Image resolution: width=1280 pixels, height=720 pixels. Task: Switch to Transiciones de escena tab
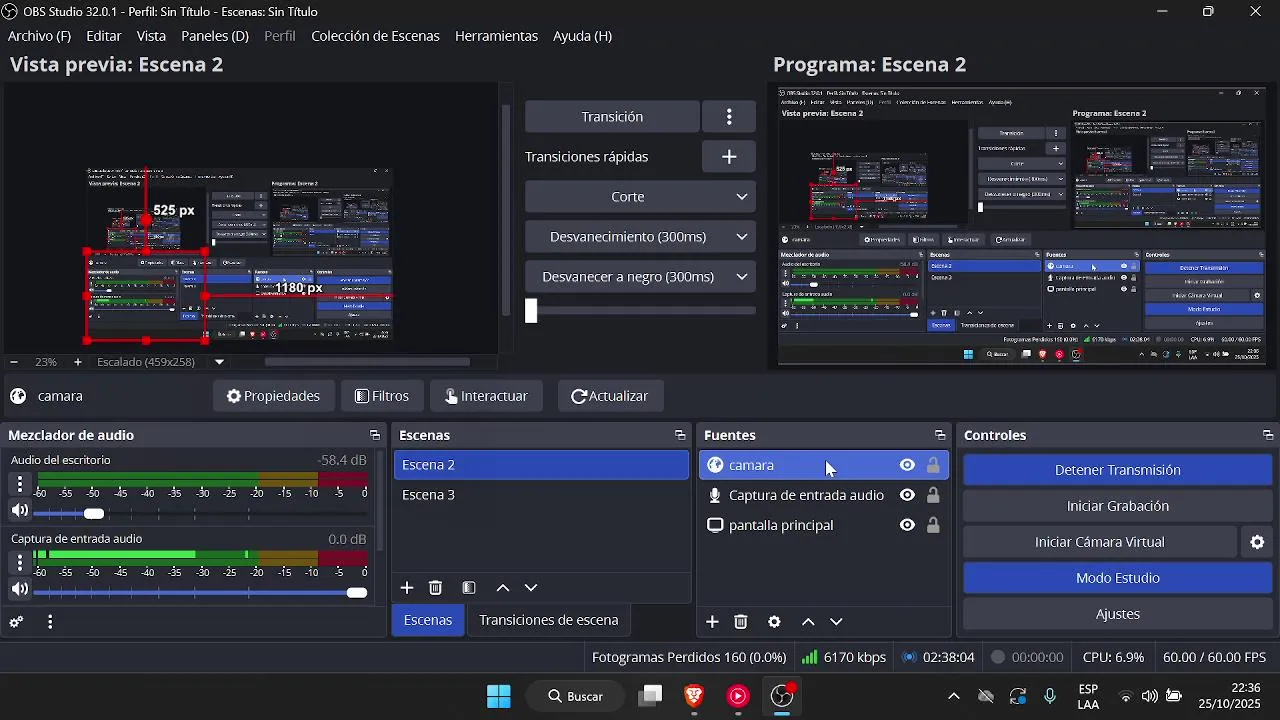pyautogui.click(x=548, y=620)
